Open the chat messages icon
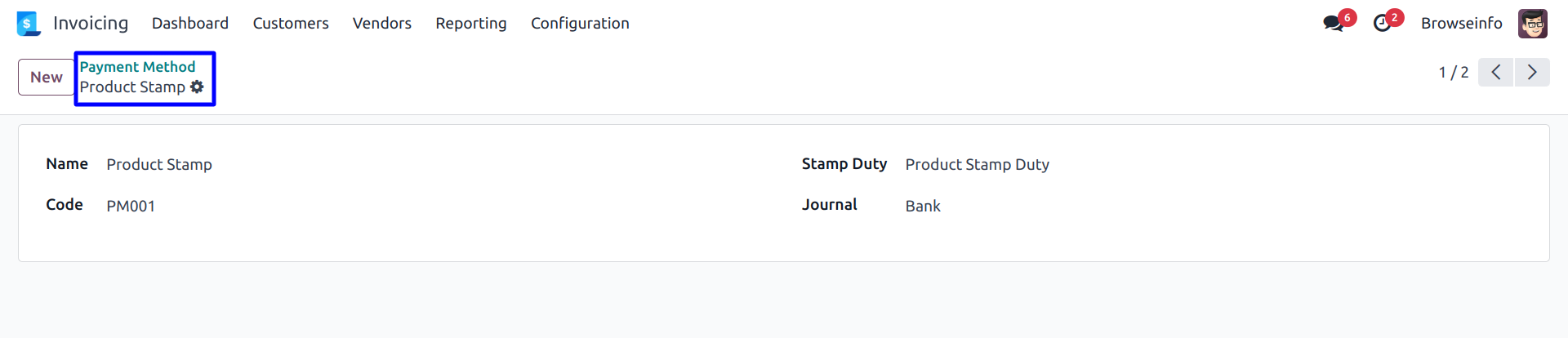Image resolution: width=1568 pixels, height=338 pixels. point(1334,24)
